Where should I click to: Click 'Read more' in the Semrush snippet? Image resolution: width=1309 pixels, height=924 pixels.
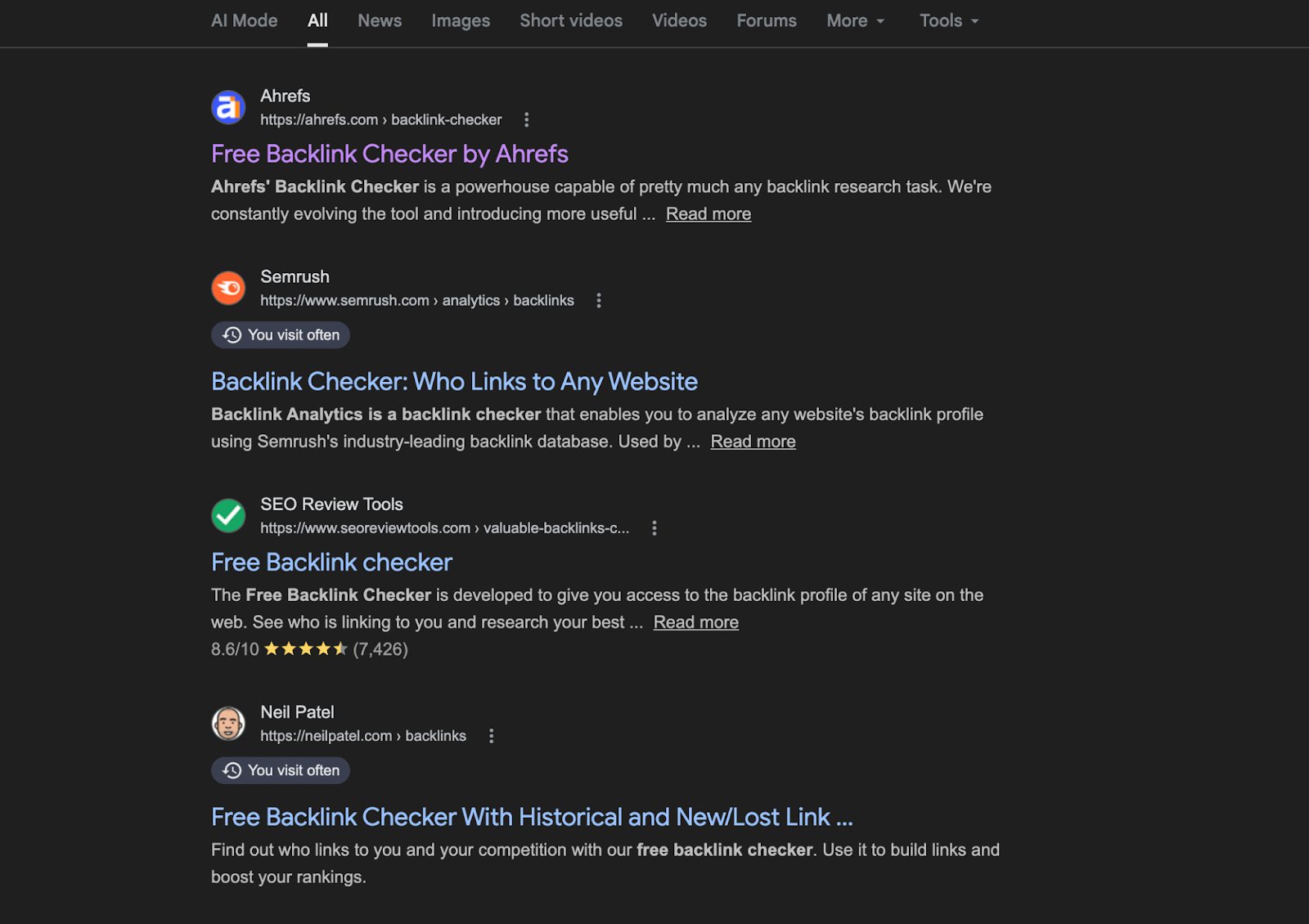coord(752,441)
